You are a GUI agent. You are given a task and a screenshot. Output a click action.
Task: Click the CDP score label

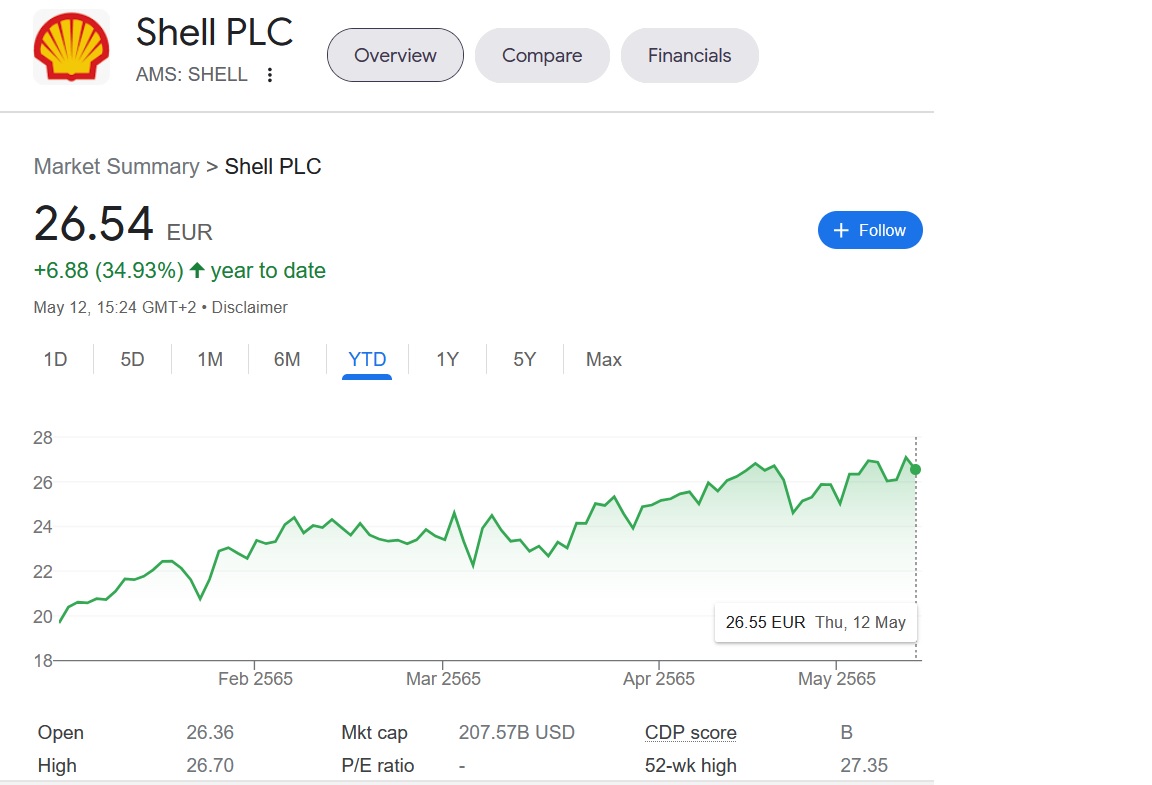point(690,733)
